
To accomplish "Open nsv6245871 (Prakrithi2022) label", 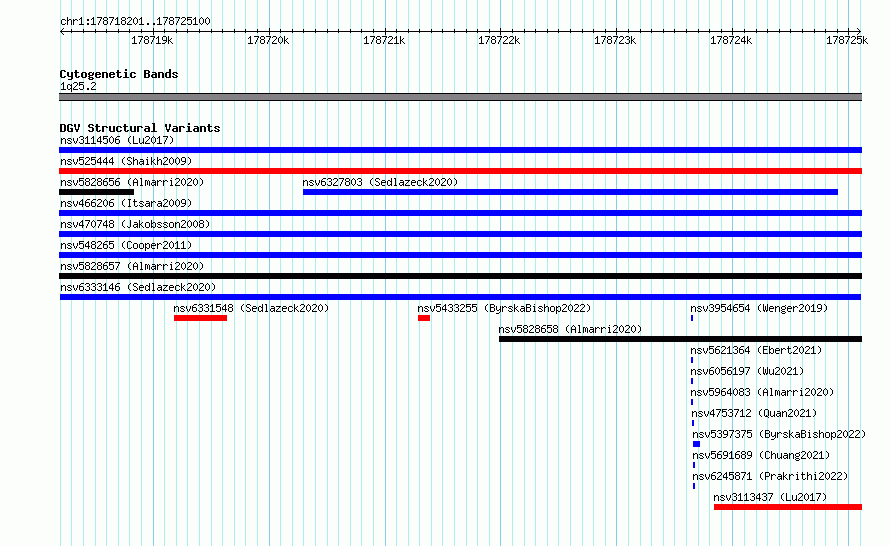I will pyautogui.click(x=770, y=476).
